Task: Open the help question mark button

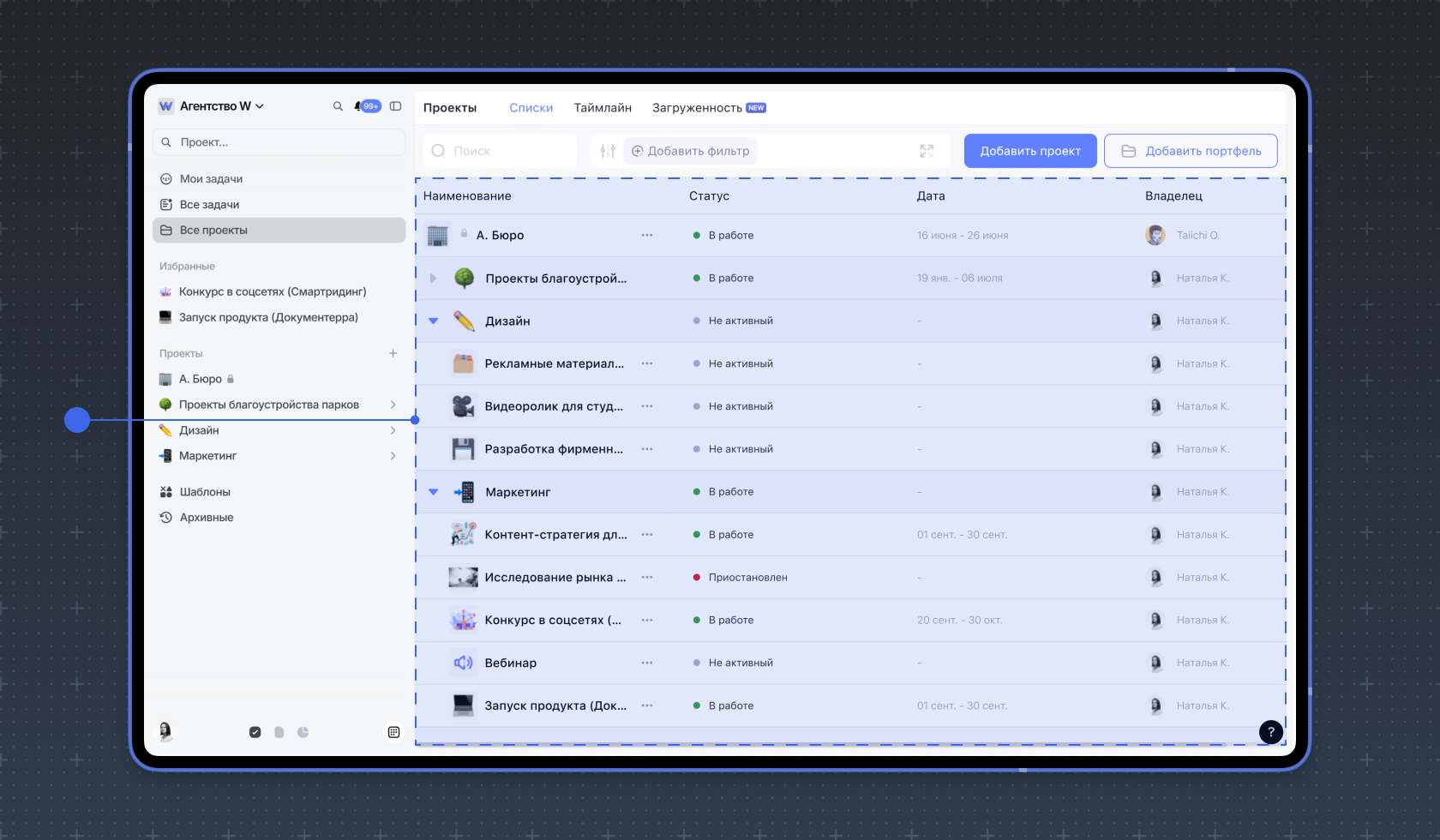Action: [1270, 731]
